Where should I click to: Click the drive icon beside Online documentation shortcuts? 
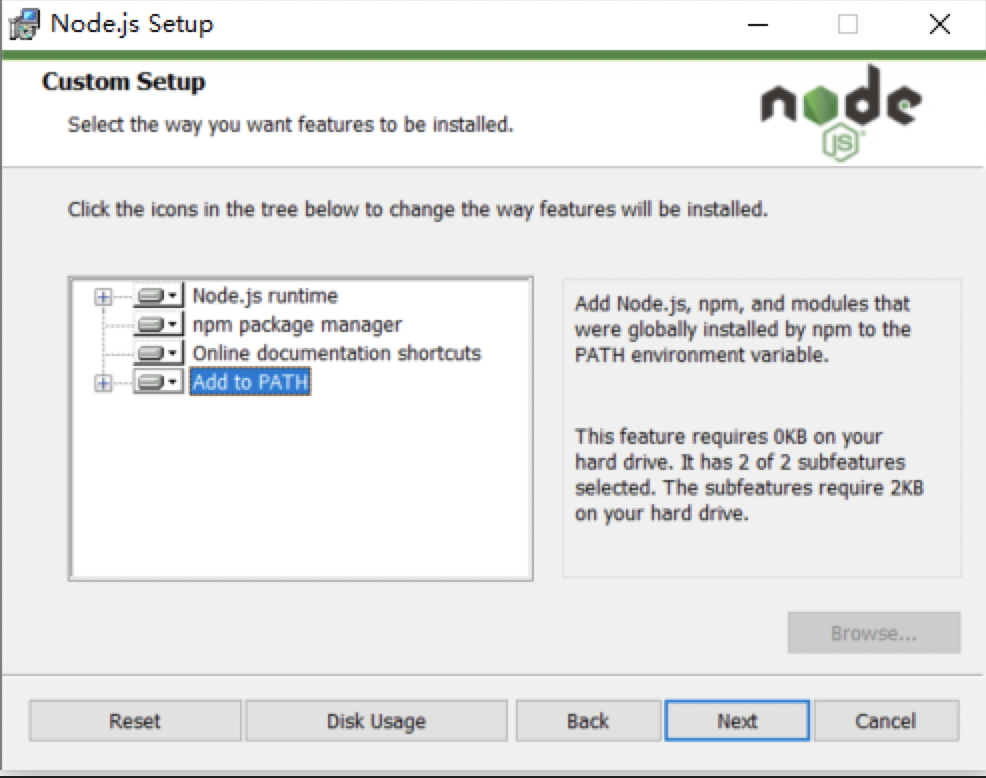(157, 353)
